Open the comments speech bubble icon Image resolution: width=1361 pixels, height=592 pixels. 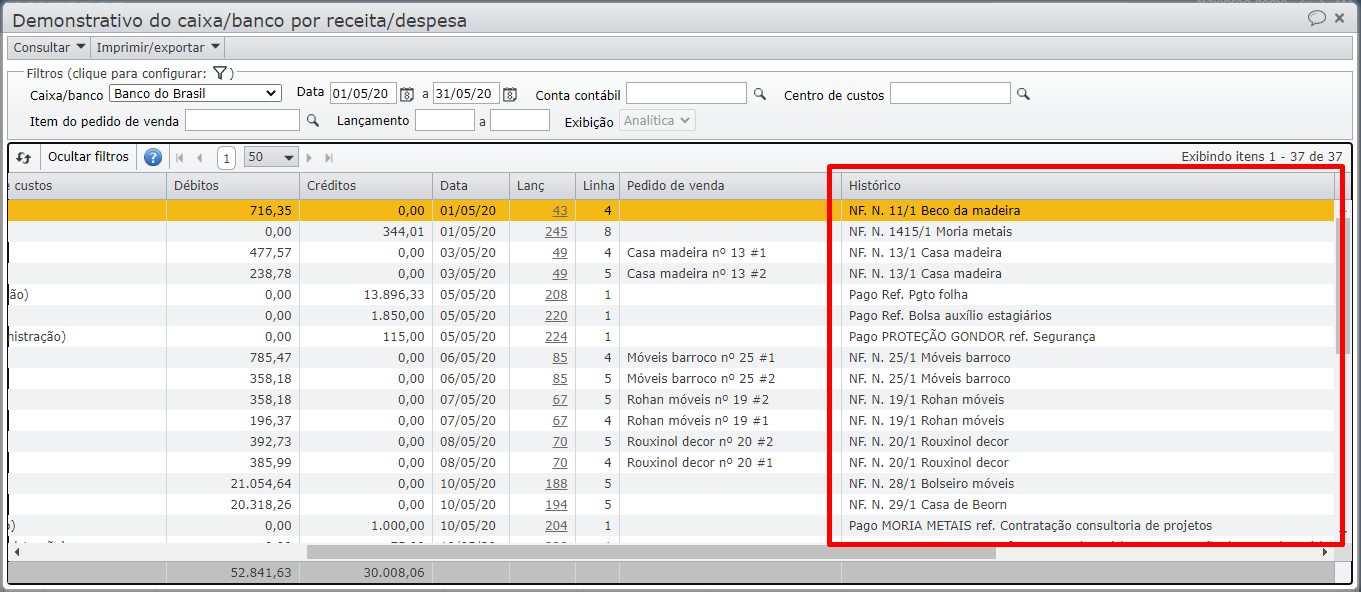(1317, 18)
